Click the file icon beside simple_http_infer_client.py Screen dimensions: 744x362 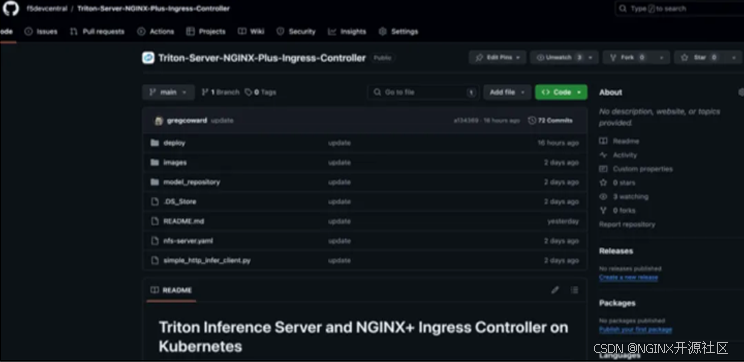154,260
